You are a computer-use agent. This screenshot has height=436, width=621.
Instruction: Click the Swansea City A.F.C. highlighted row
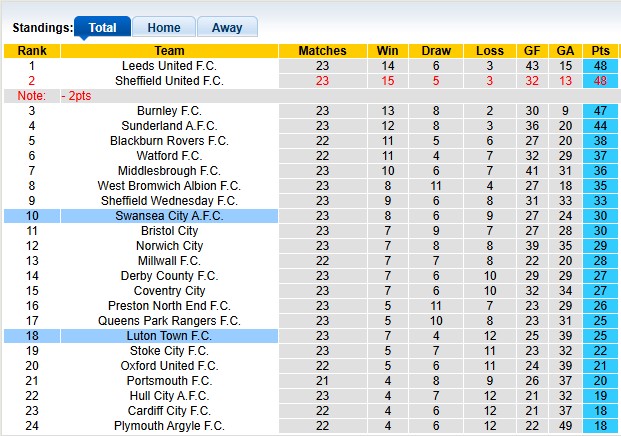170,216
